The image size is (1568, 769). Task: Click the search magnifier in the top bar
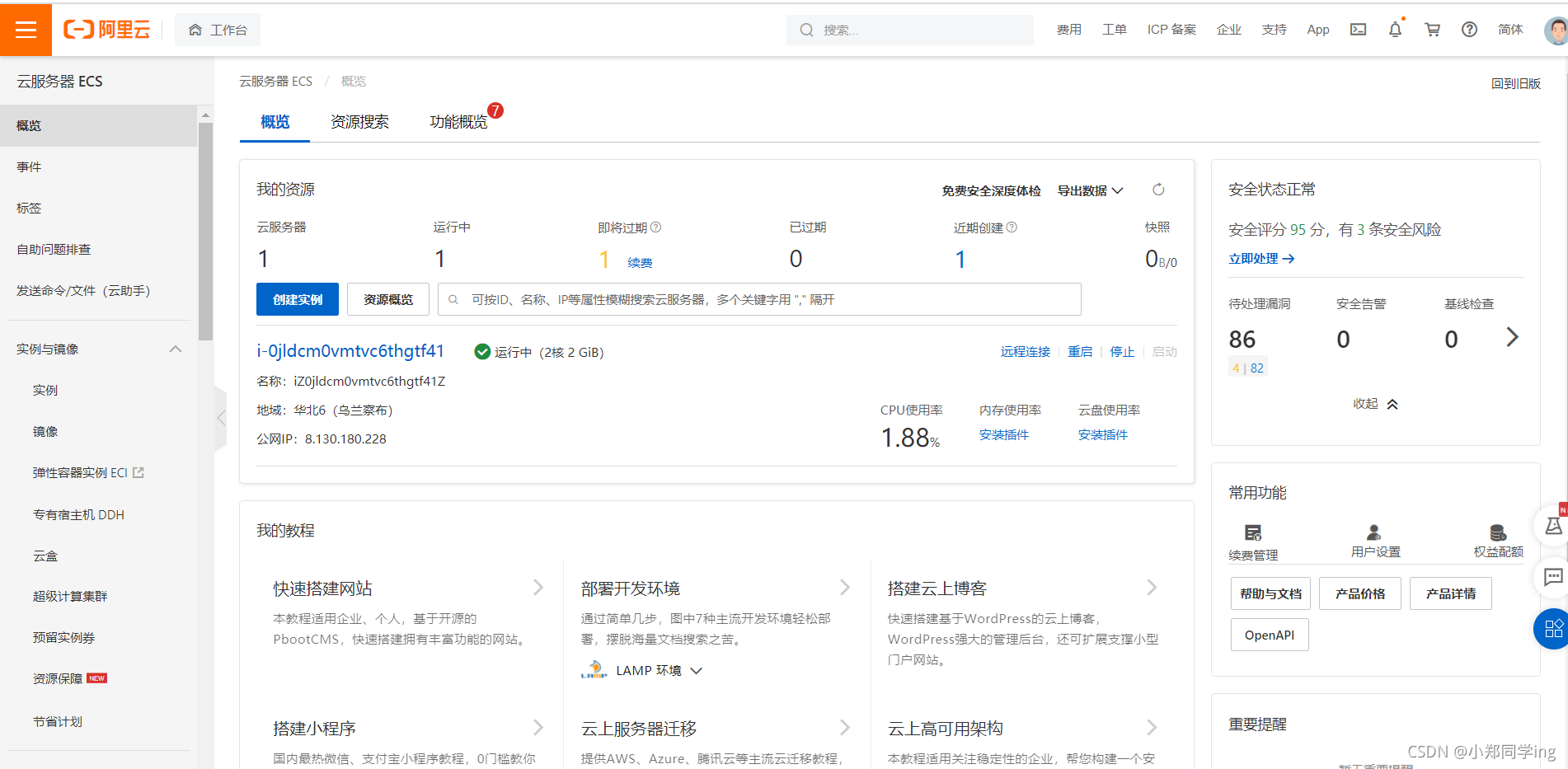click(806, 30)
